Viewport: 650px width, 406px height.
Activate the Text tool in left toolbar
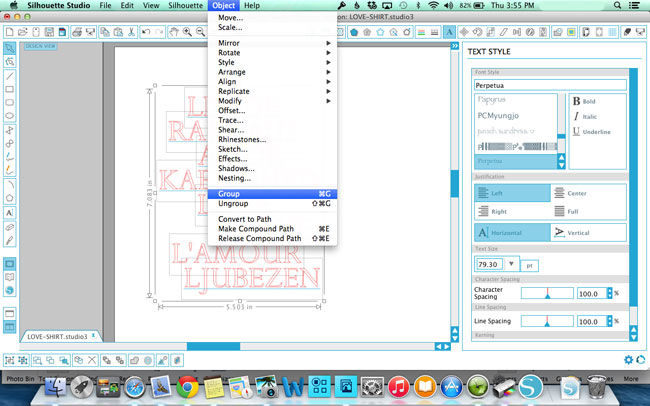10,213
